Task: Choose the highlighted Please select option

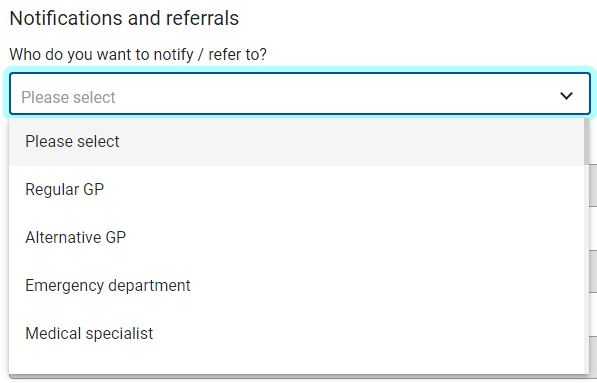Action: [x=296, y=142]
